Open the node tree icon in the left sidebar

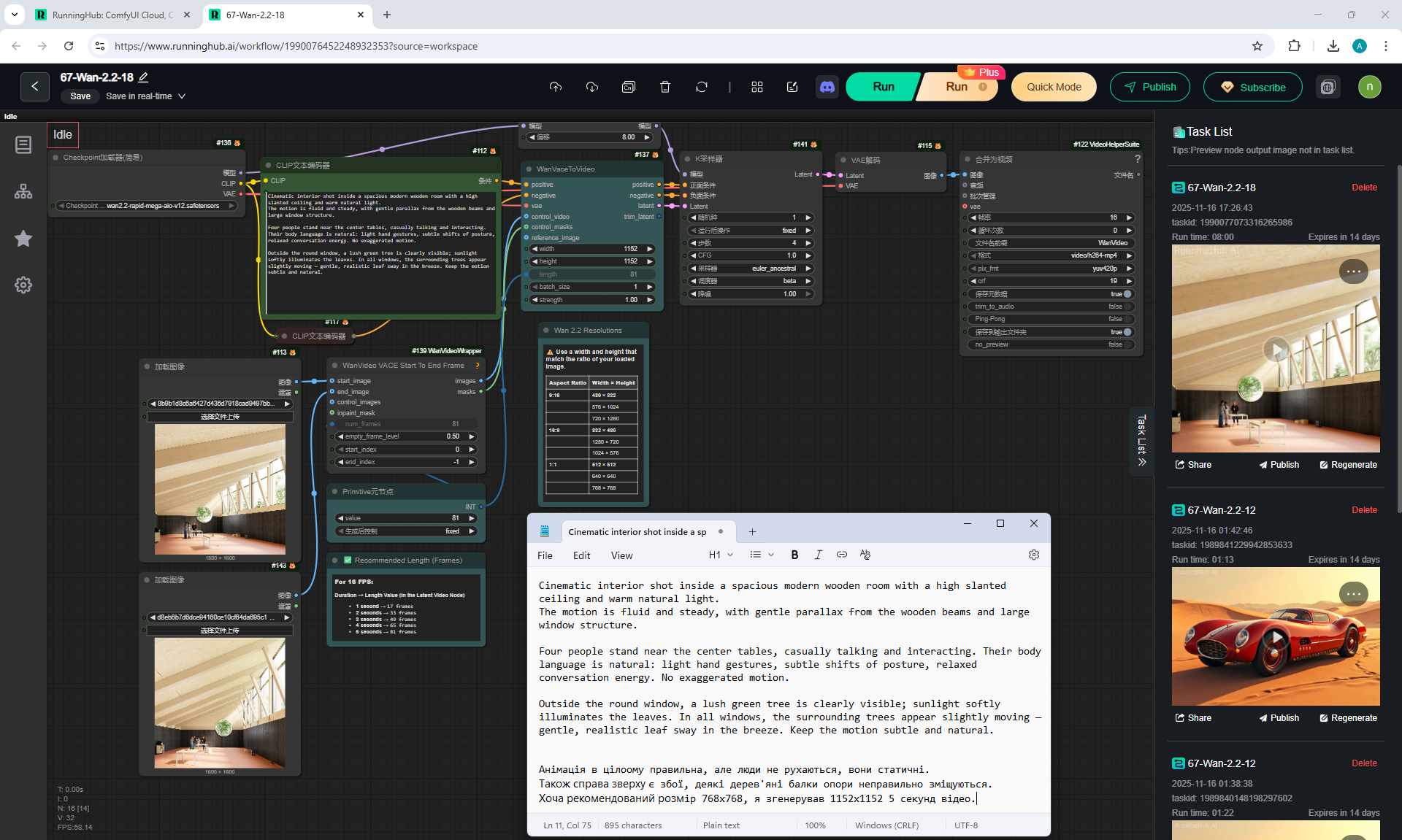click(x=23, y=192)
